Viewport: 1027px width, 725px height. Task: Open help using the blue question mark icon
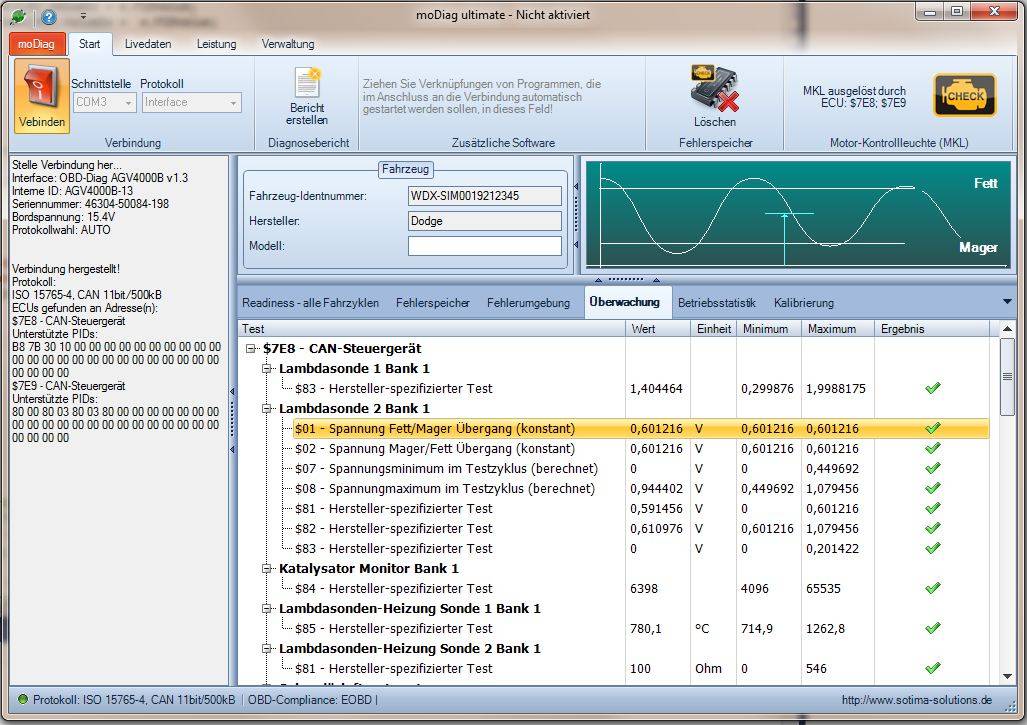(x=49, y=16)
